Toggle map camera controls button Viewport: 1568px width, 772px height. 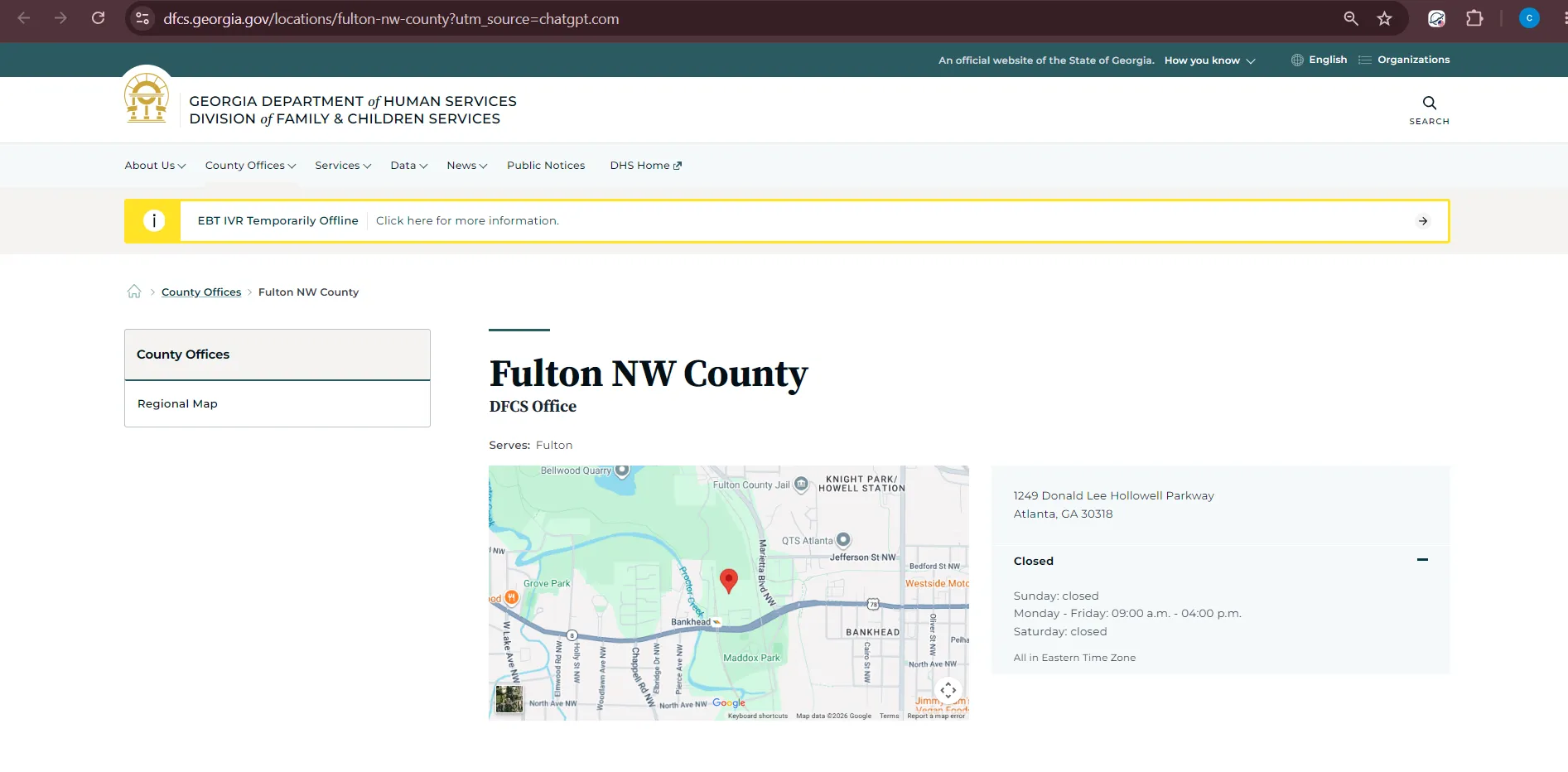pos(948,690)
